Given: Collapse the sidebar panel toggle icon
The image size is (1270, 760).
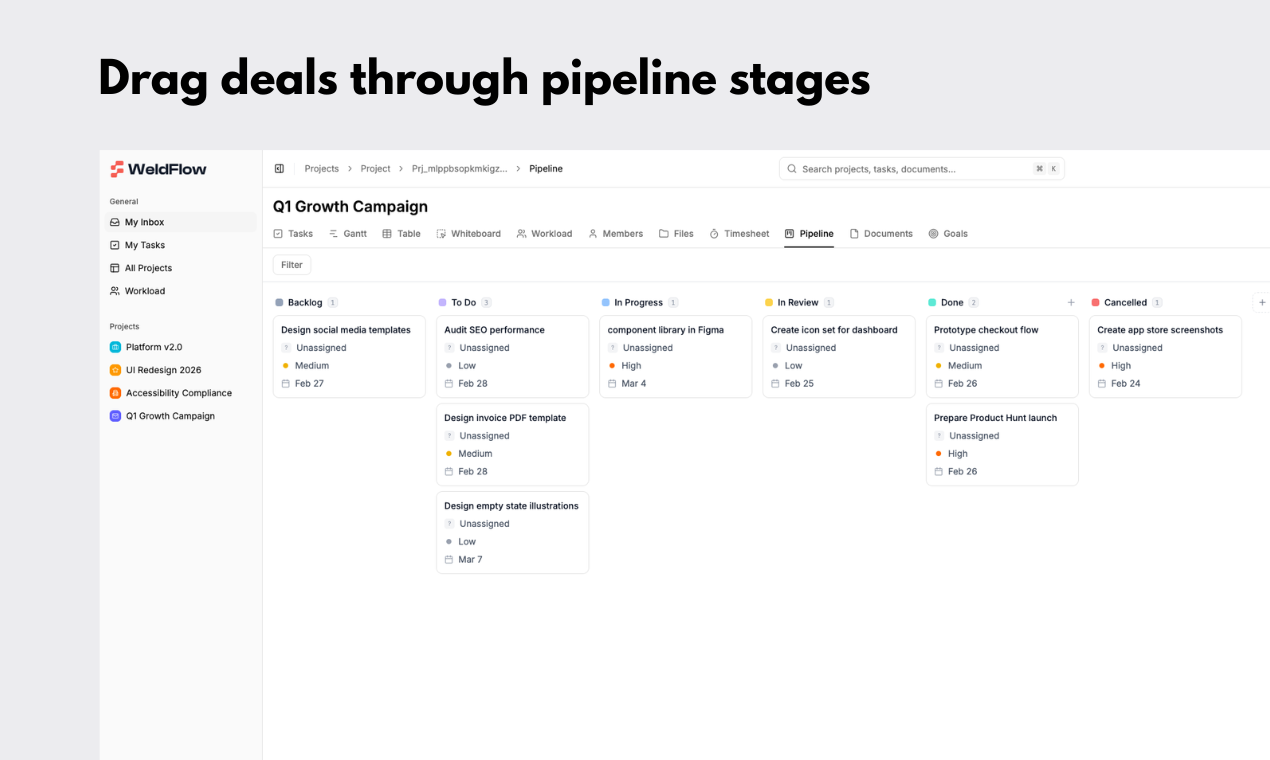Looking at the screenshot, I should click(279, 169).
